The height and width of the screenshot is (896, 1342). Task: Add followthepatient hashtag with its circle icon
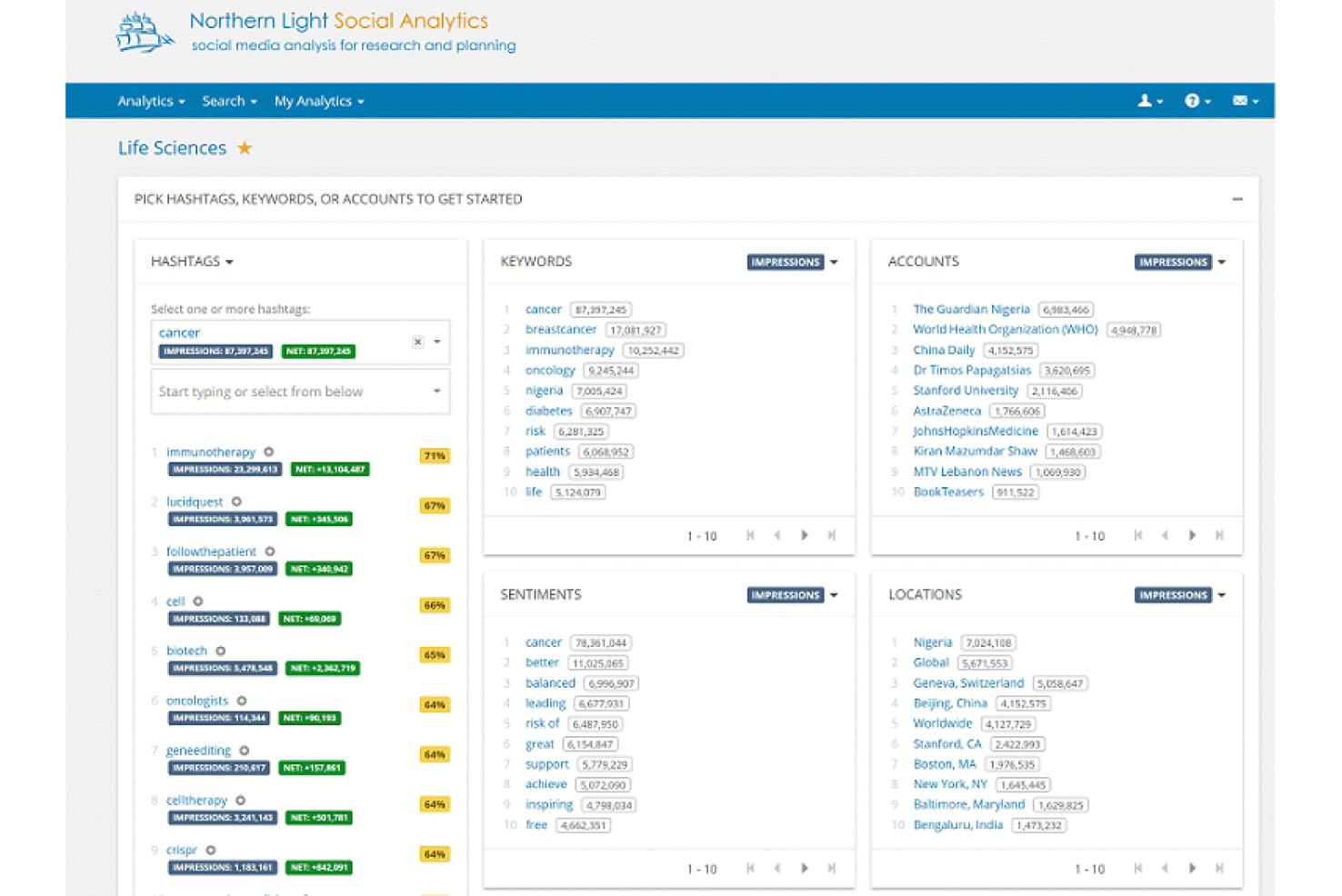click(270, 552)
